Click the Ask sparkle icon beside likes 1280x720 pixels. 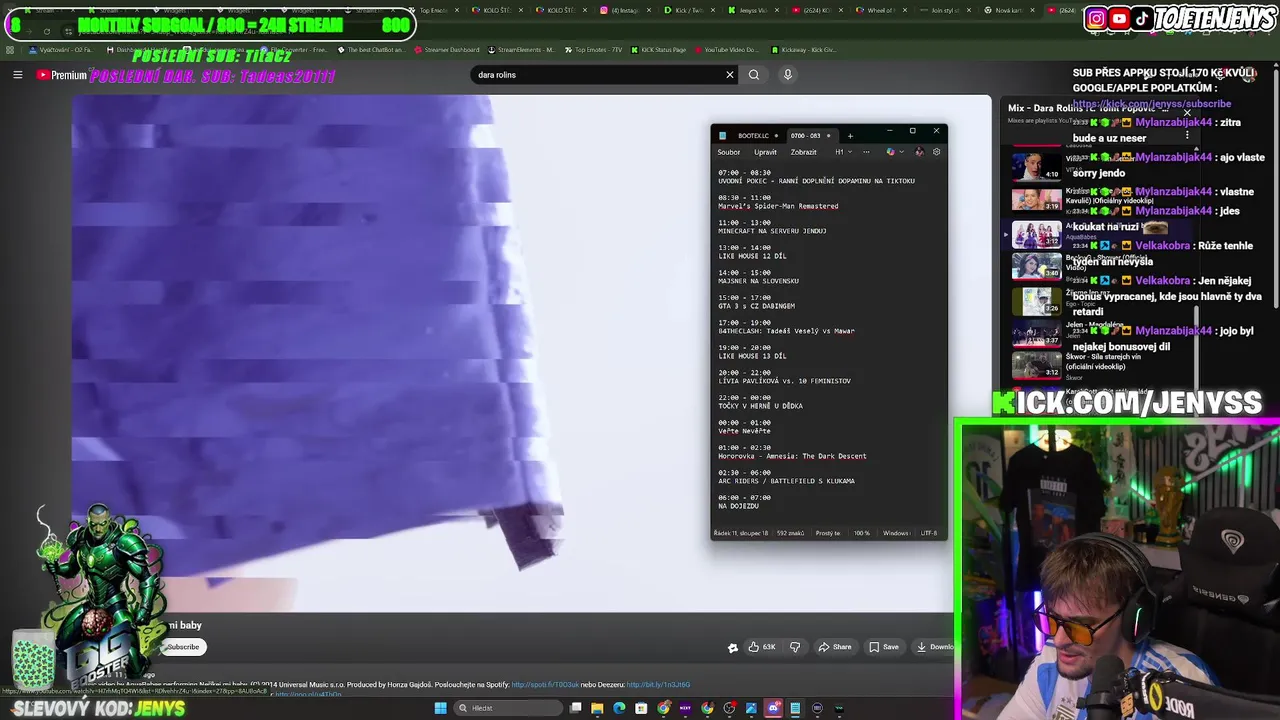click(732, 647)
